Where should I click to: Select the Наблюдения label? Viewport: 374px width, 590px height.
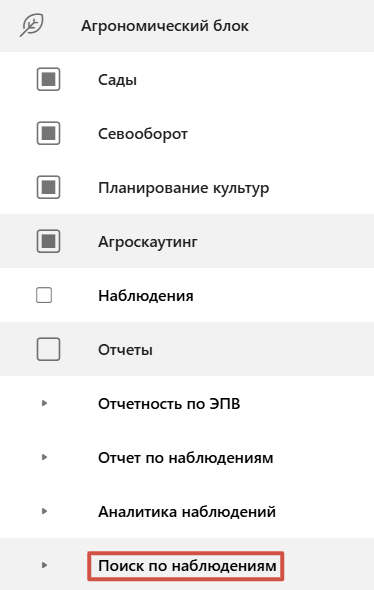click(146, 296)
